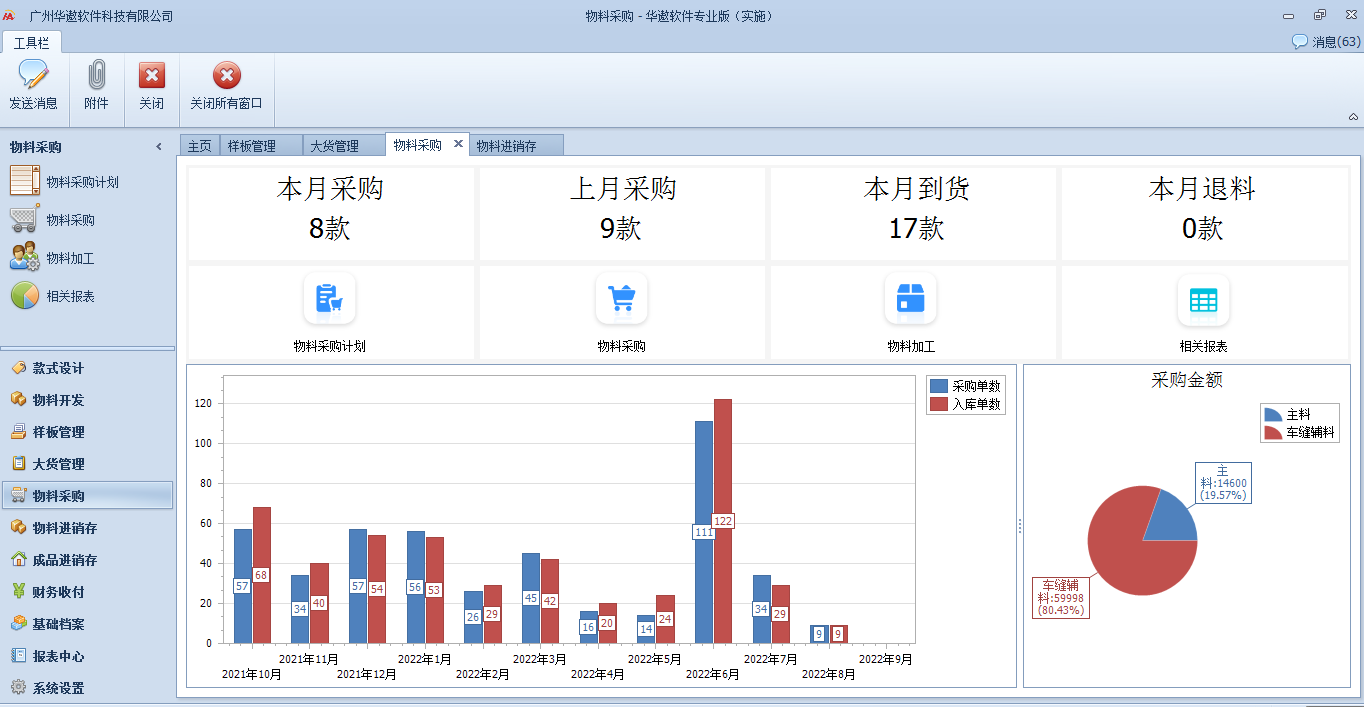Open 消息(63) message notifications

[1326, 42]
